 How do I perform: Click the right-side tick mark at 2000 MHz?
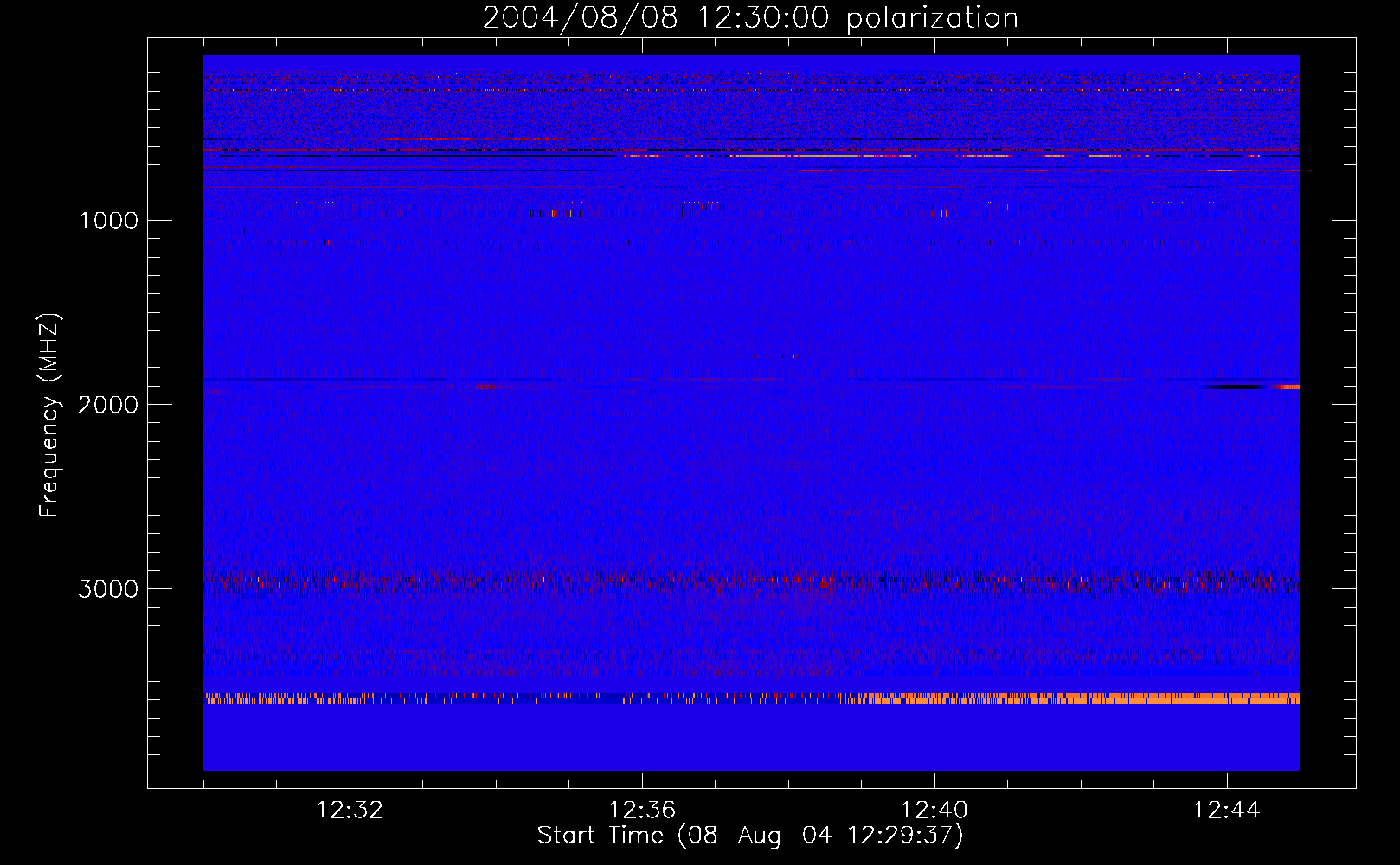(x=1343, y=404)
